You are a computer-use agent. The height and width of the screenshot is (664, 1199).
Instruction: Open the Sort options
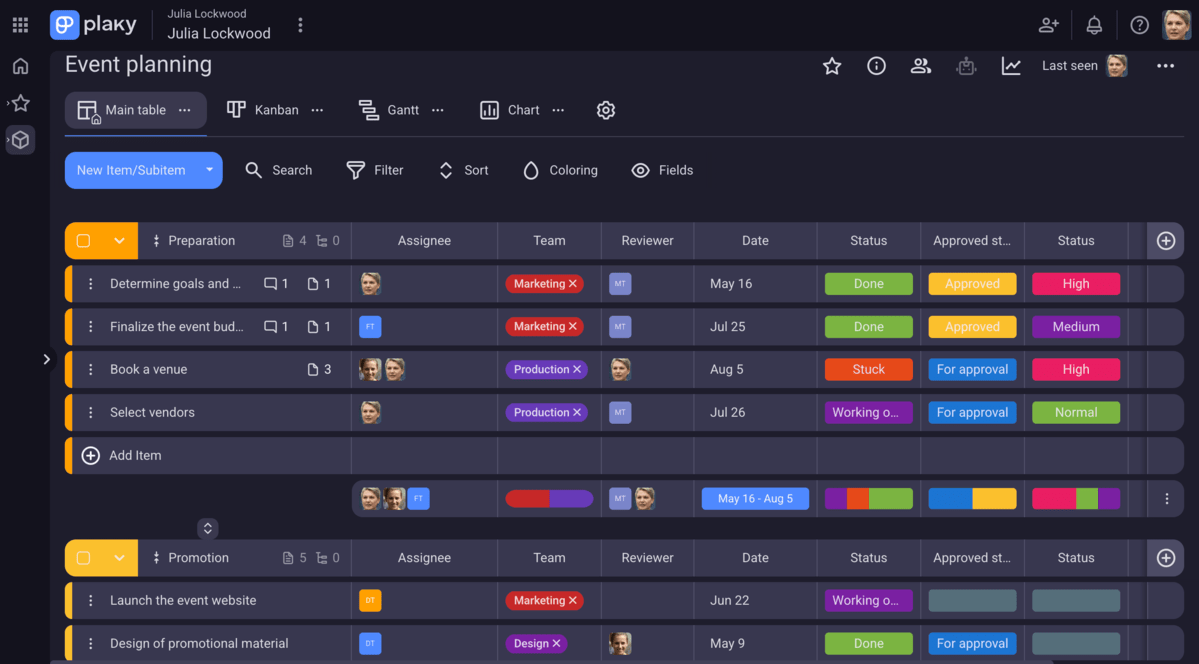click(462, 170)
